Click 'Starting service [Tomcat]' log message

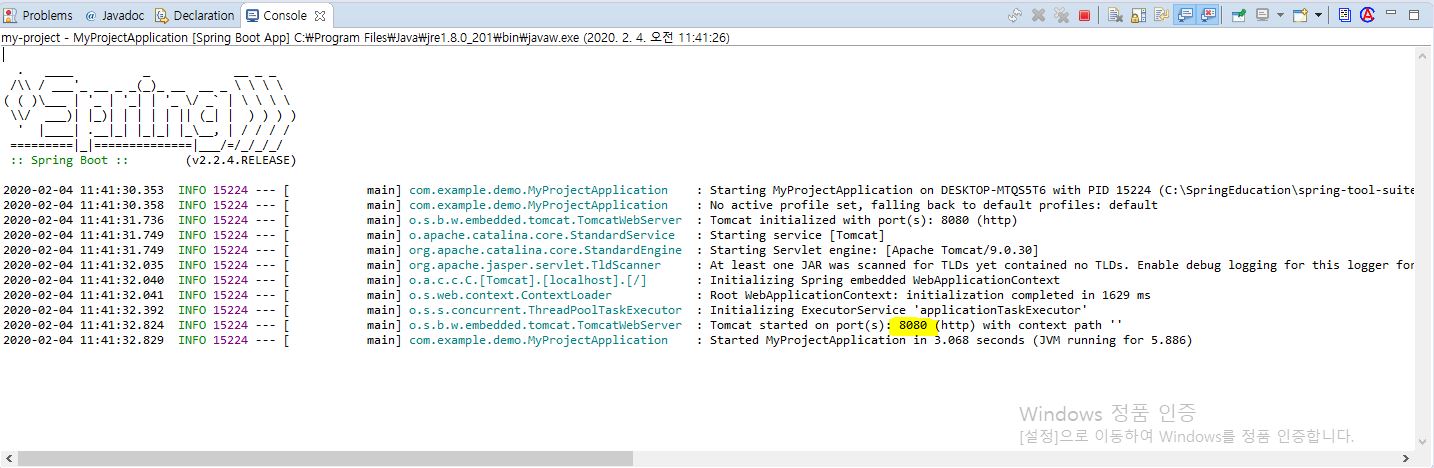tap(795, 235)
